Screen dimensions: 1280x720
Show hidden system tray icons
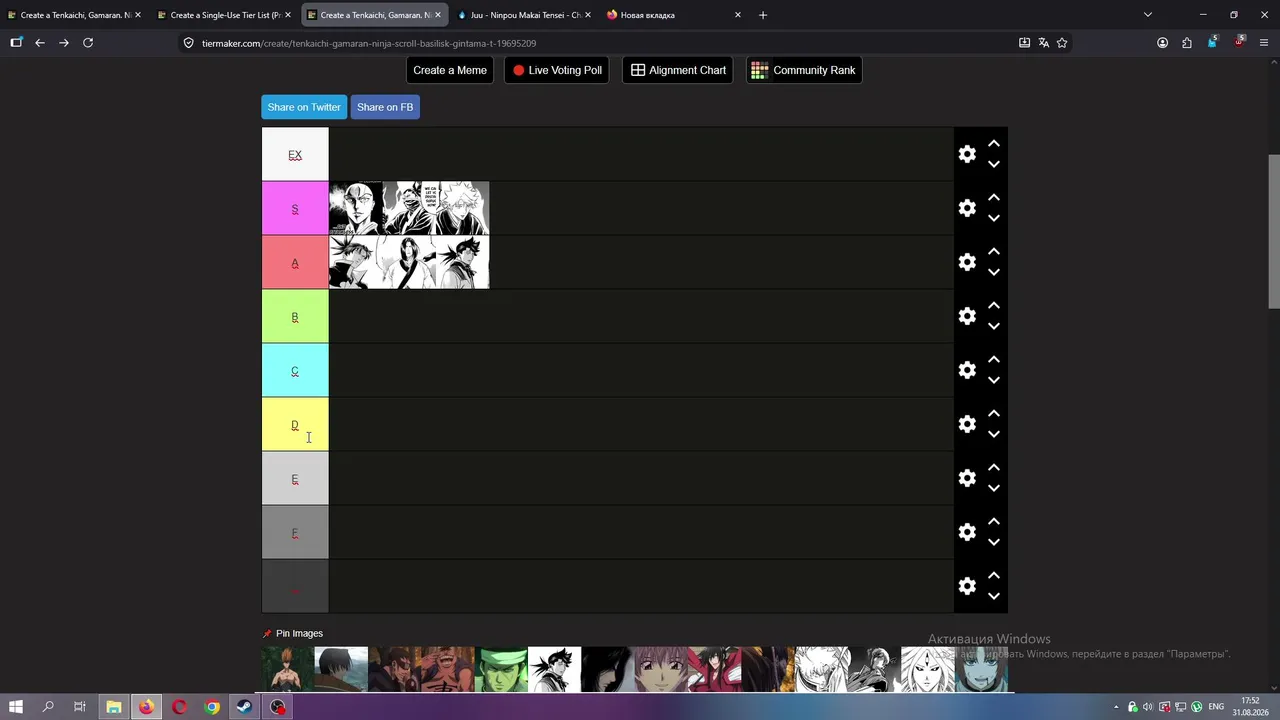click(x=1117, y=707)
